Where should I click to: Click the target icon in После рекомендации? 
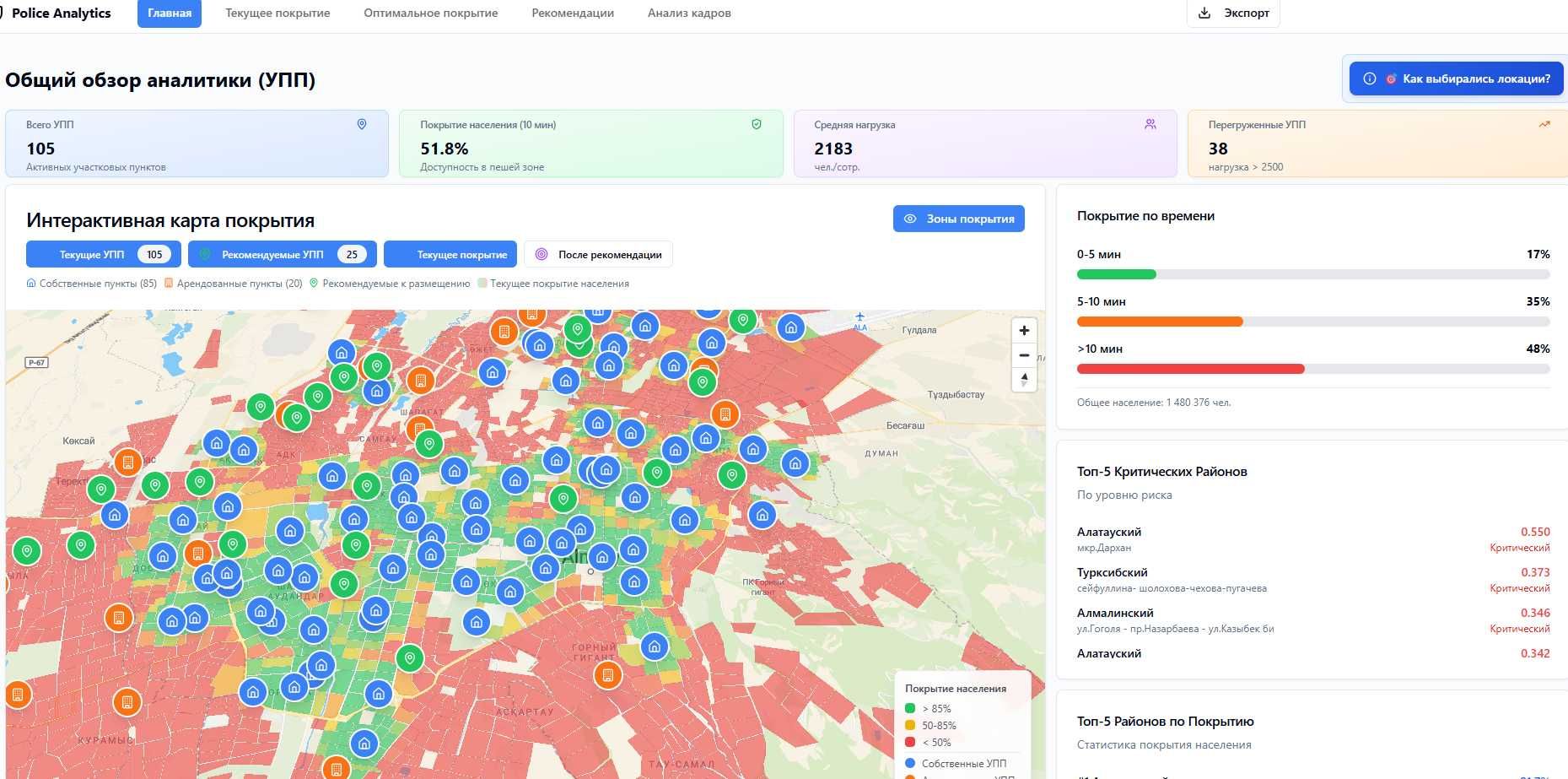point(542,254)
